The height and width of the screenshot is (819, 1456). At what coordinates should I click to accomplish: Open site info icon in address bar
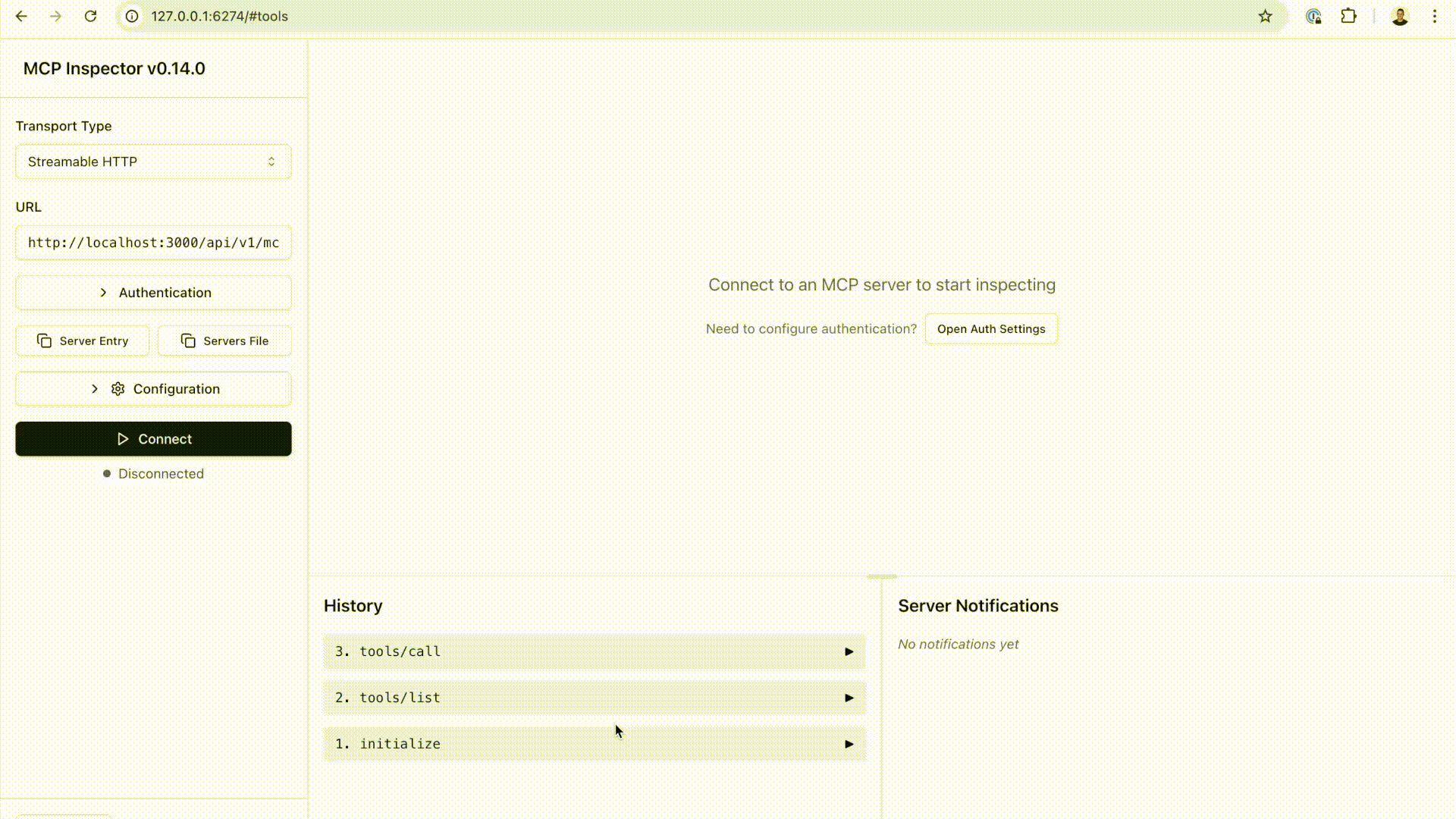click(x=132, y=16)
